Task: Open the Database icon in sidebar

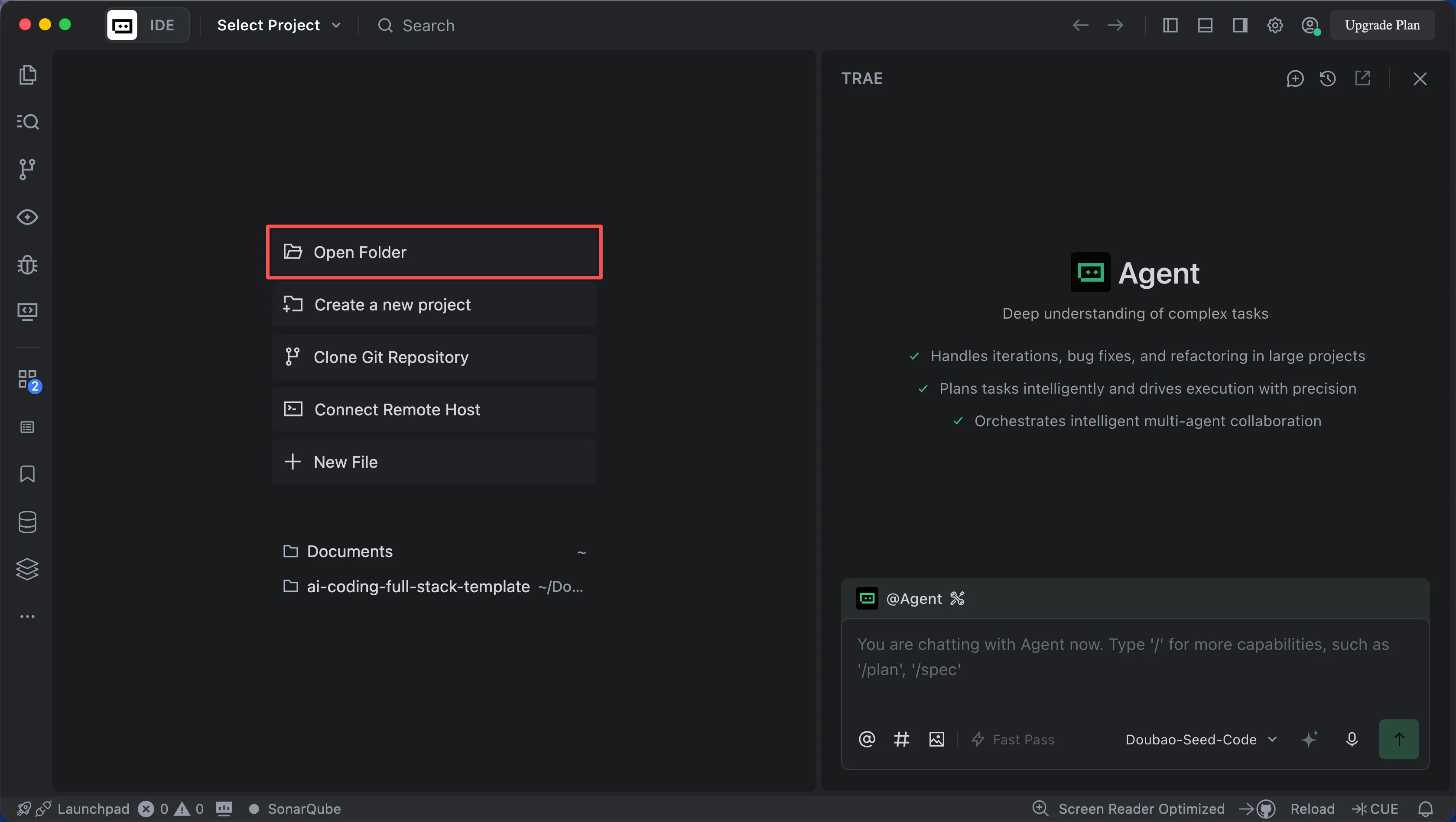Action: pyautogui.click(x=27, y=522)
